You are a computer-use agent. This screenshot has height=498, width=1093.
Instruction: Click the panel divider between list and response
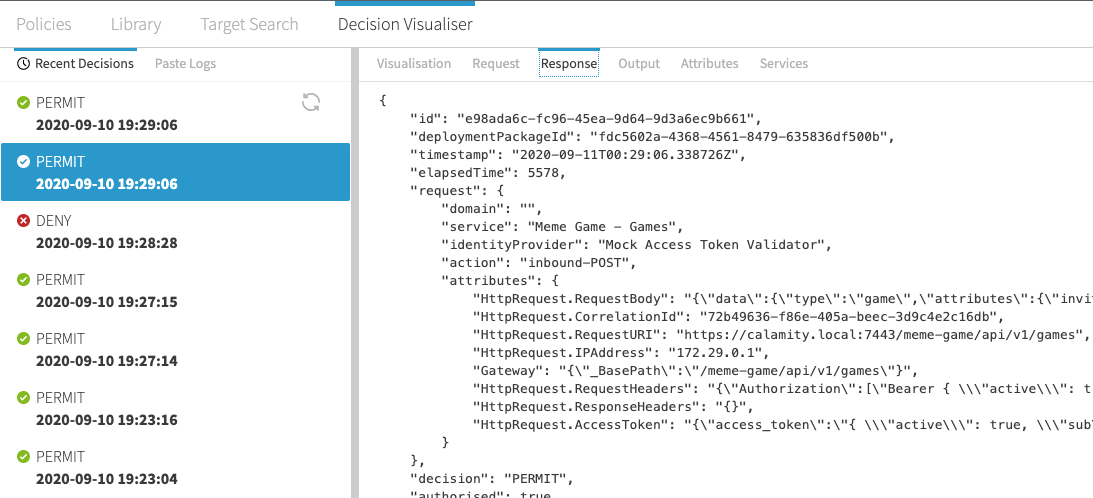coord(355,270)
